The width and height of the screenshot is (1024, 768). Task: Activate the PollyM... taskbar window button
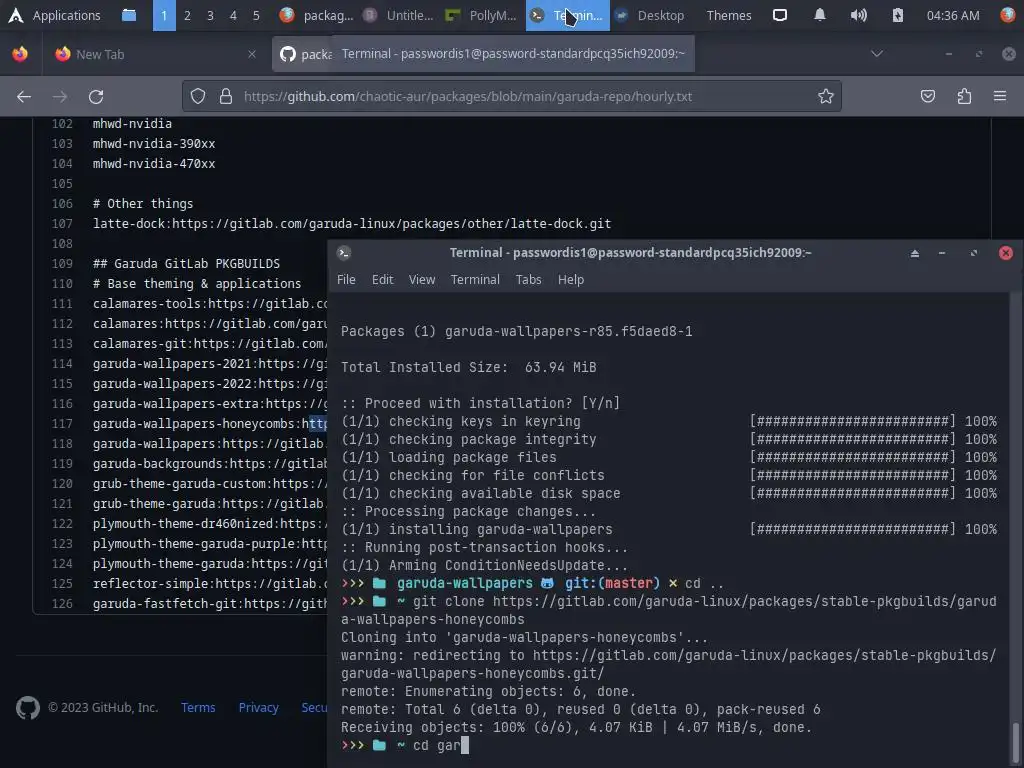481,15
